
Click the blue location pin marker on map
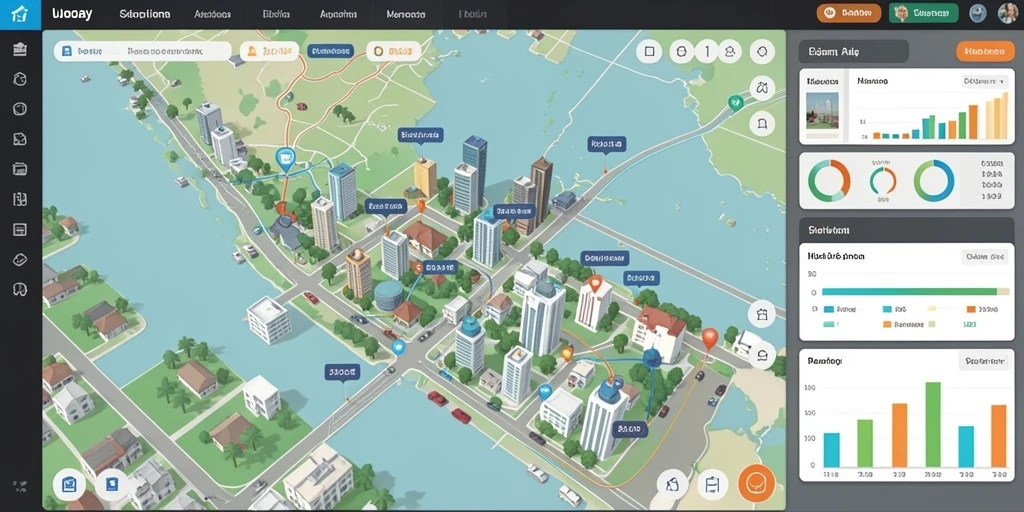pos(285,159)
